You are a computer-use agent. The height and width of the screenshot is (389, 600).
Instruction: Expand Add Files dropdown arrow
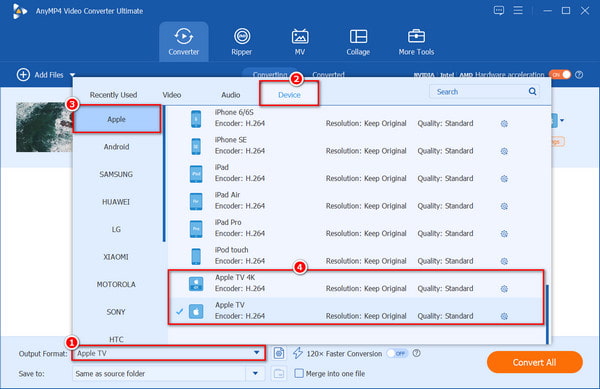[x=72, y=75]
